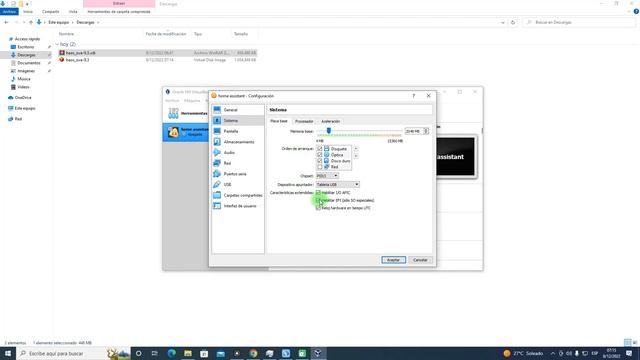Open Microsoft Edge from taskbar
Image resolution: width=640 pixels, height=360 pixels.
coord(171,353)
